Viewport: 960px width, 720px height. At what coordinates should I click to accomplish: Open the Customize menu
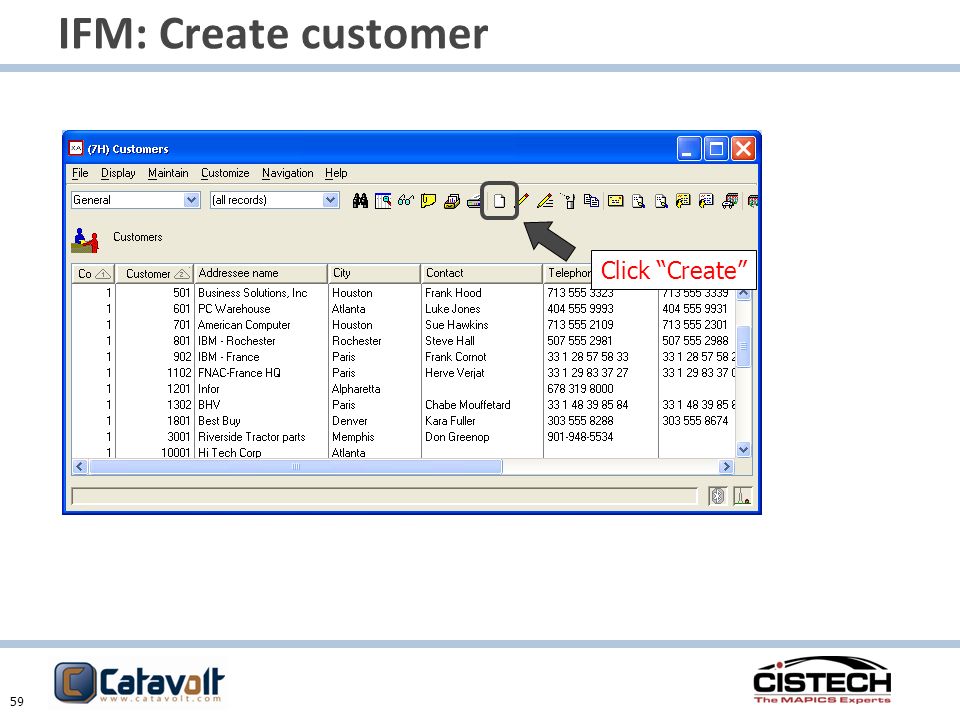coord(225,173)
